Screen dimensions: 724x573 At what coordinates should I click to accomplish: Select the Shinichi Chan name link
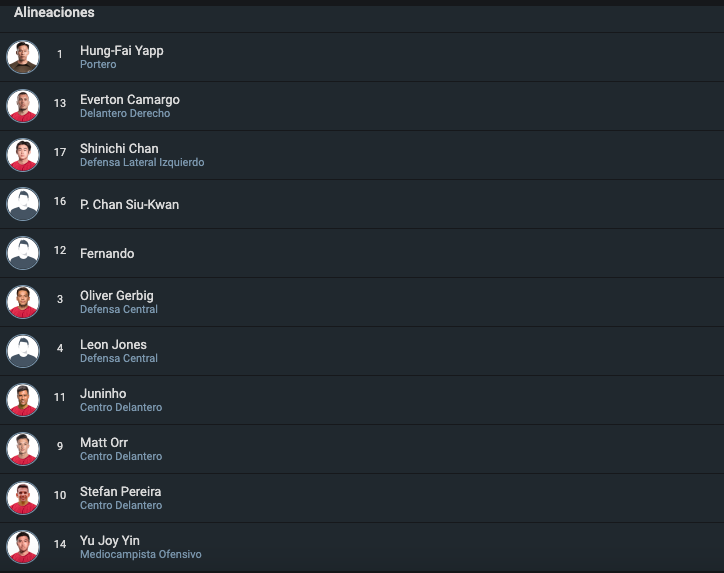119,148
